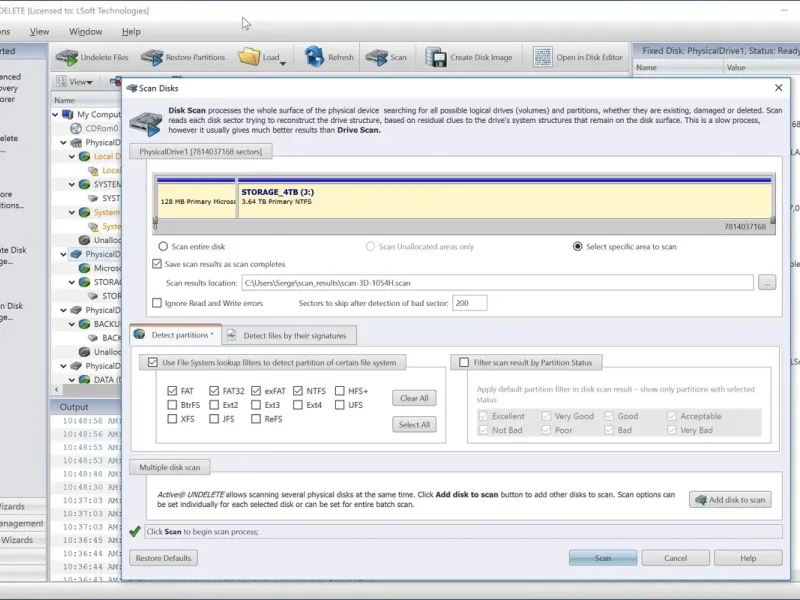This screenshot has height=600, width=800.
Task: Click the sectors to skip input field
Action: point(469,303)
